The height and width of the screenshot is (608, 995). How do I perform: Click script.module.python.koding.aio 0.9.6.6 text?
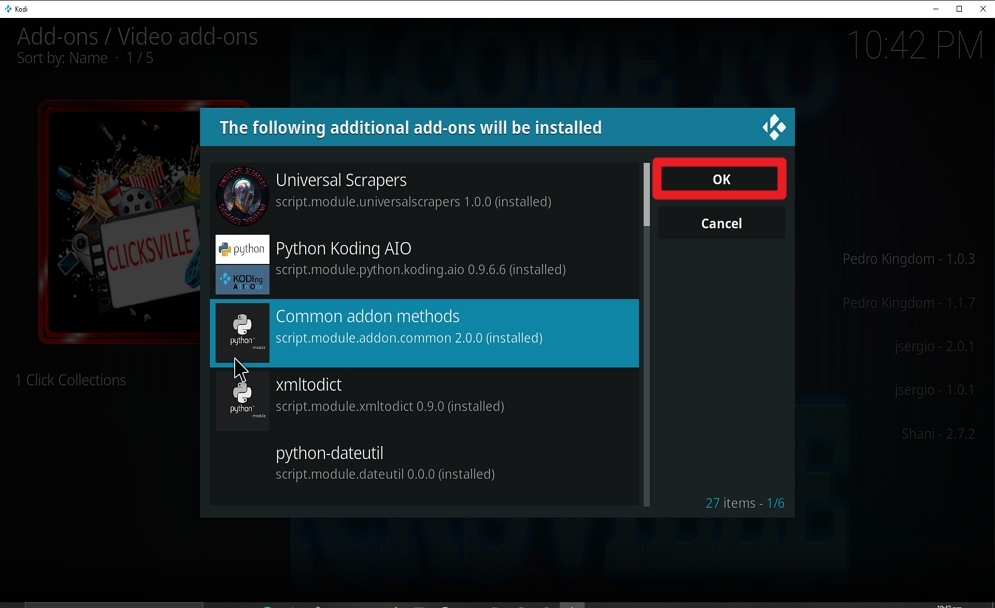coord(420,270)
